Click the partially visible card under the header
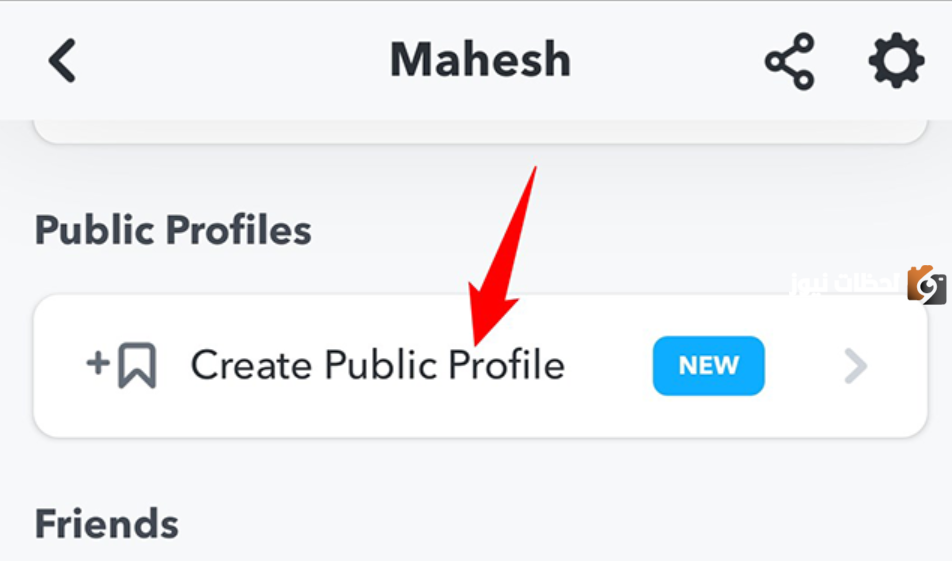Viewport: 952px width, 561px height. (480, 133)
